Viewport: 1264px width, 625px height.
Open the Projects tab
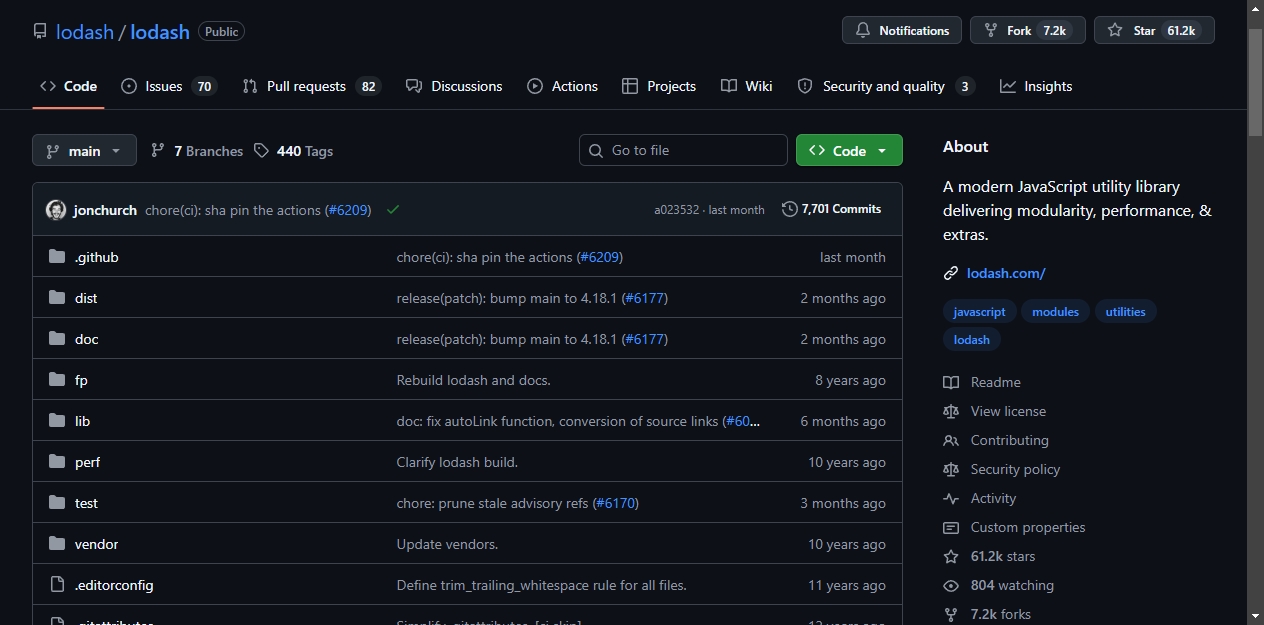[x=659, y=86]
